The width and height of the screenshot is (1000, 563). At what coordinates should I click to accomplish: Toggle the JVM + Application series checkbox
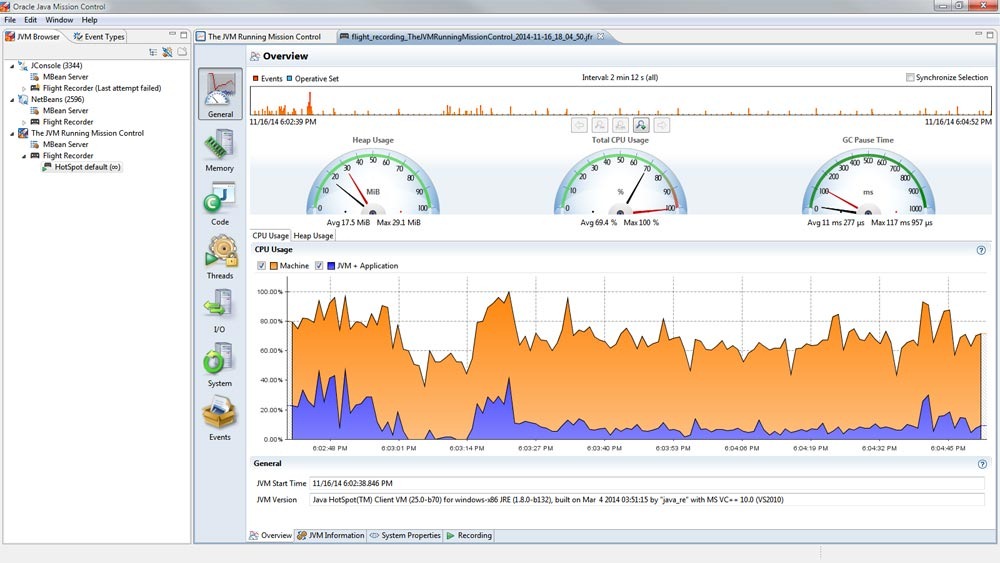pyautogui.click(x=319, y=265)
